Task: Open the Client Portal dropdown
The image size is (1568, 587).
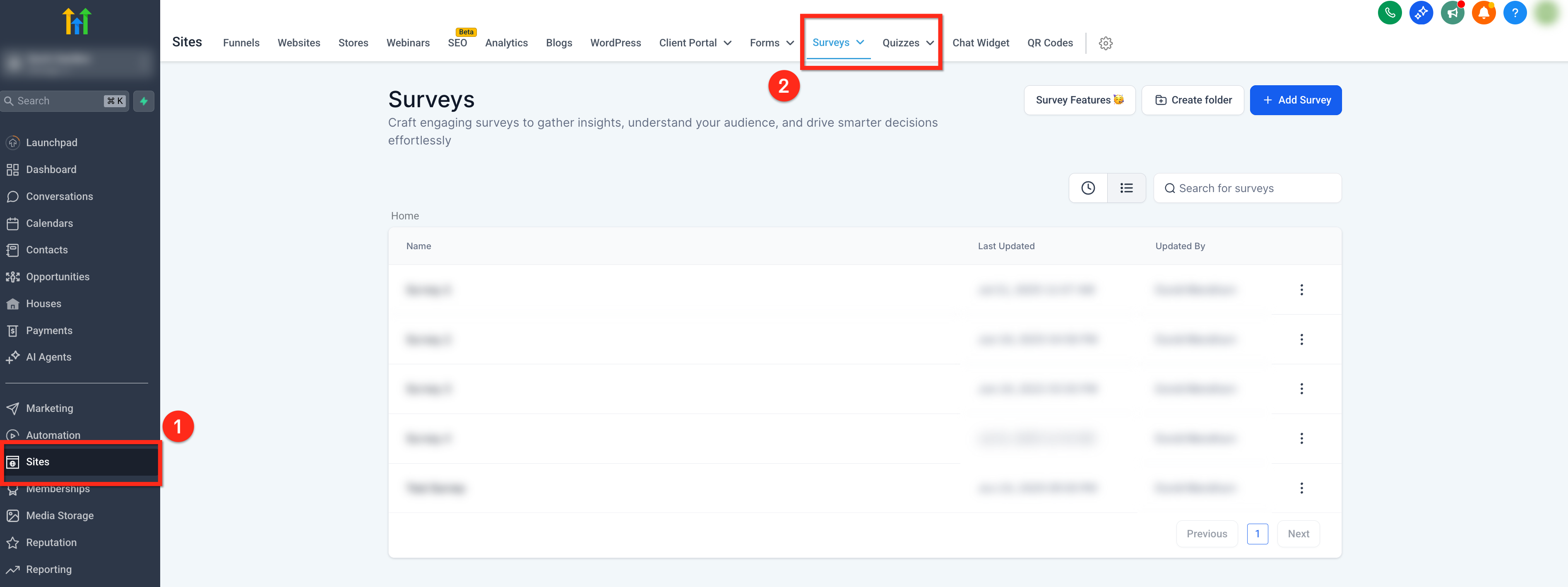Action: (x=695, y=43)
